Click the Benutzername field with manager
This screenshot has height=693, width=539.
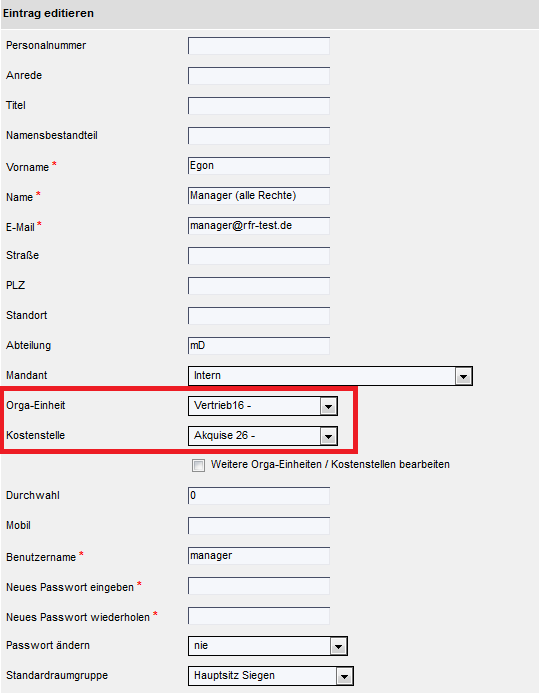coord(259,556)
